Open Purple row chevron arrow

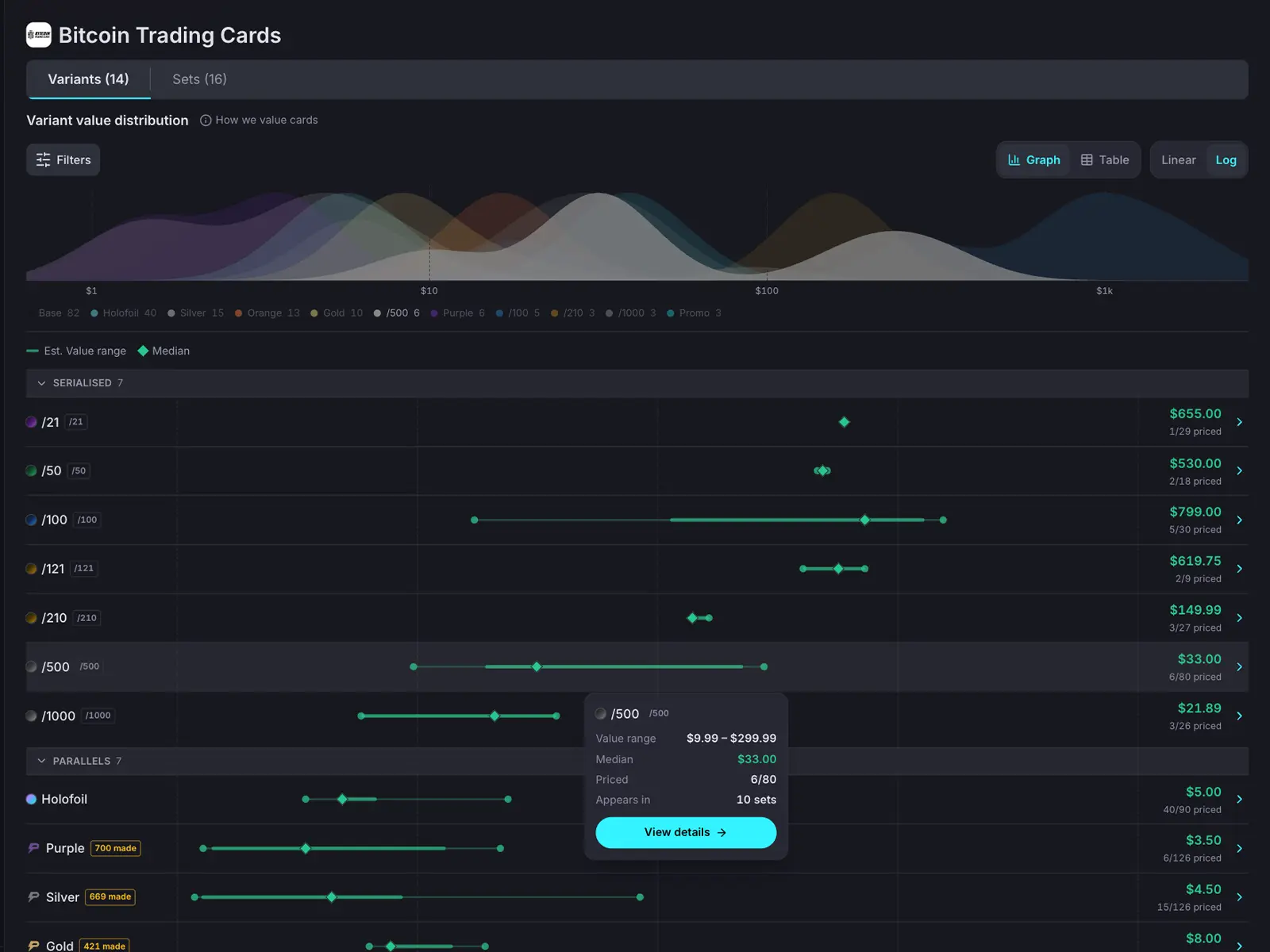(1239, 849)
